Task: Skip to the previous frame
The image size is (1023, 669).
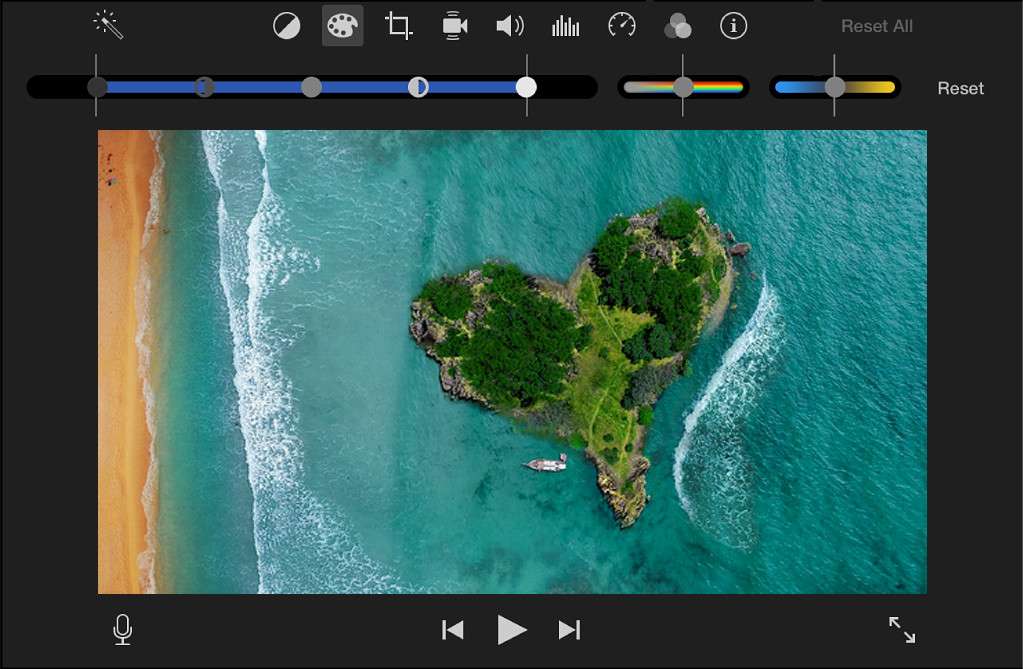Action: 452,629
